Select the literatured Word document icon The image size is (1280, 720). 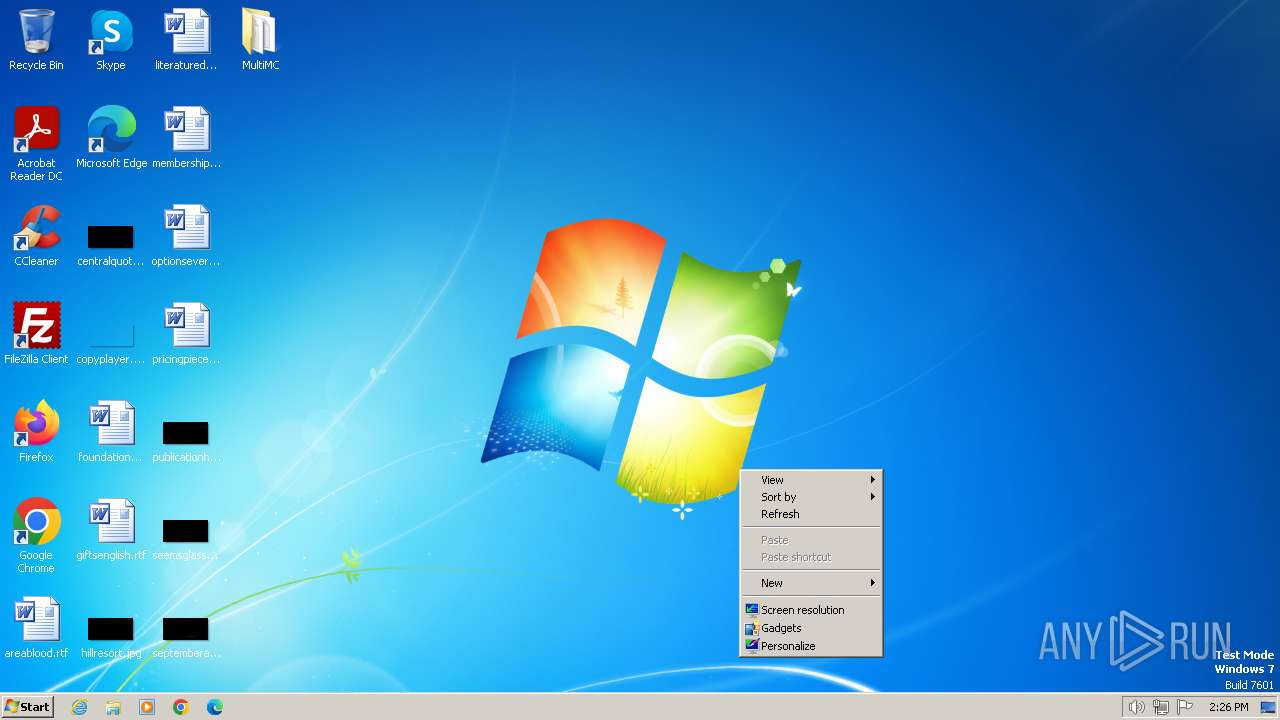[x=186, y=40]
